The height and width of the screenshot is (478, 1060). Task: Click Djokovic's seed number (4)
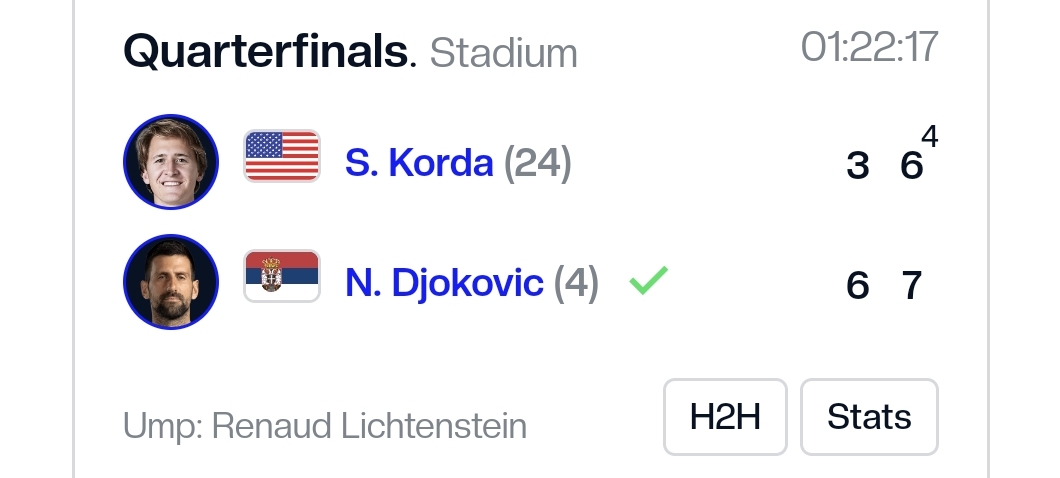(x=576, y=283)
